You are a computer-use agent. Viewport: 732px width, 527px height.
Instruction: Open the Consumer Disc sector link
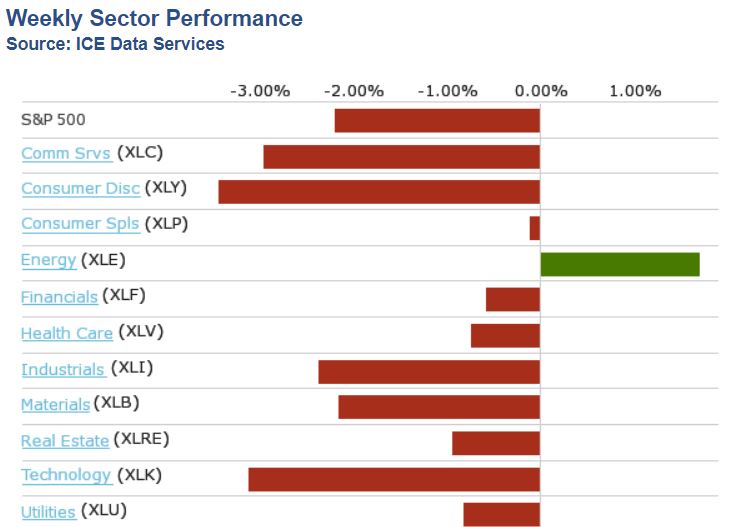point(80,189)
